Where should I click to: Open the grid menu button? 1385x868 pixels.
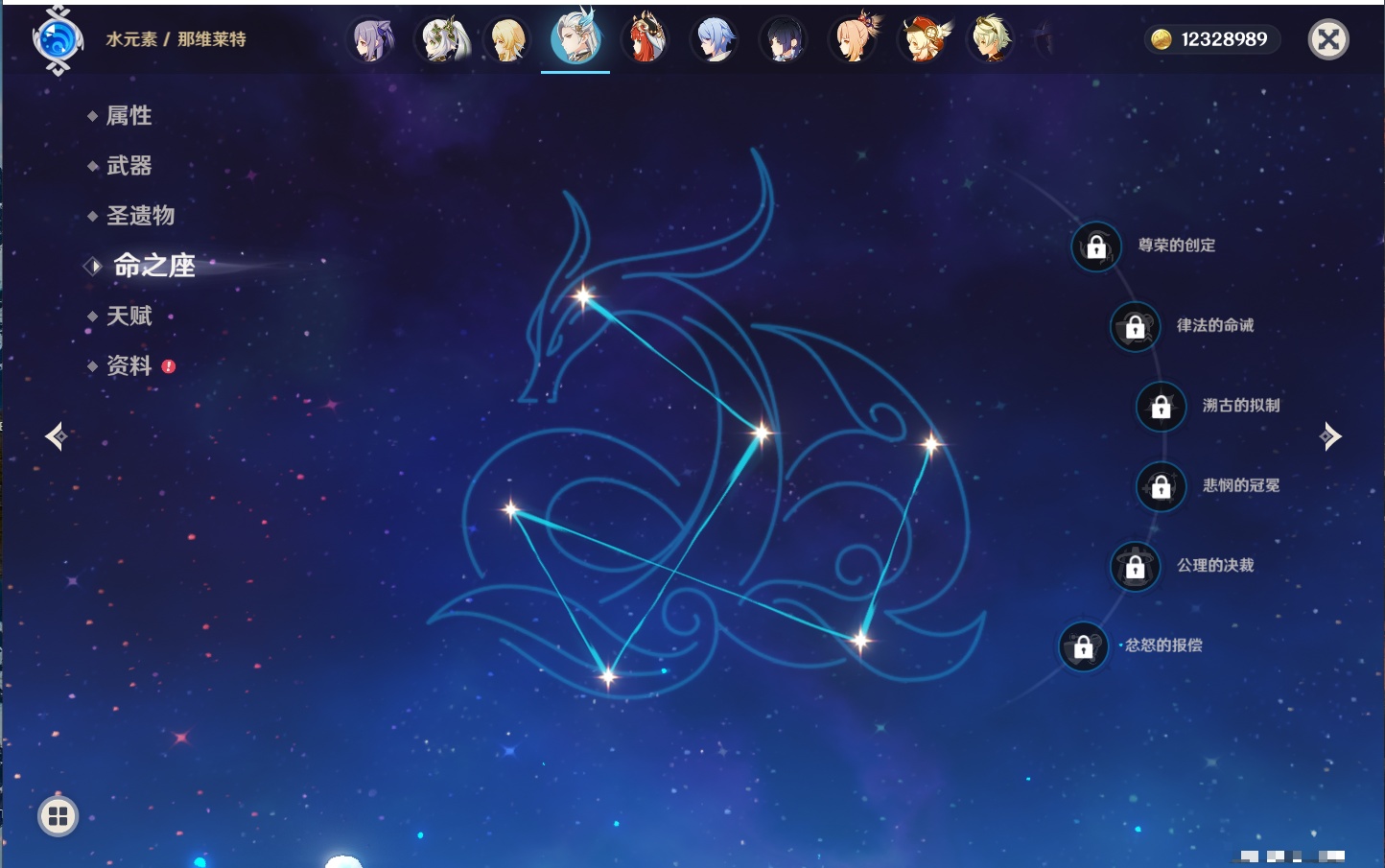58,816
